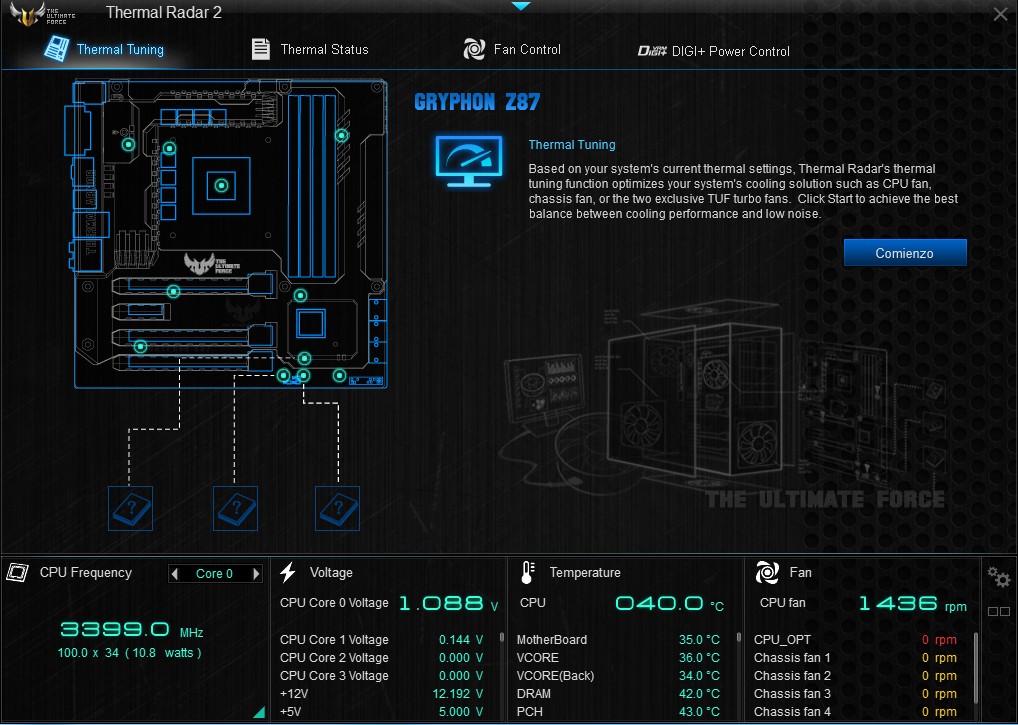Image resolution: width=1018 pixels, height=725 pixels.
Task: Click the 3399.0 MHz frequency readout
Action: tap(132, 630)
